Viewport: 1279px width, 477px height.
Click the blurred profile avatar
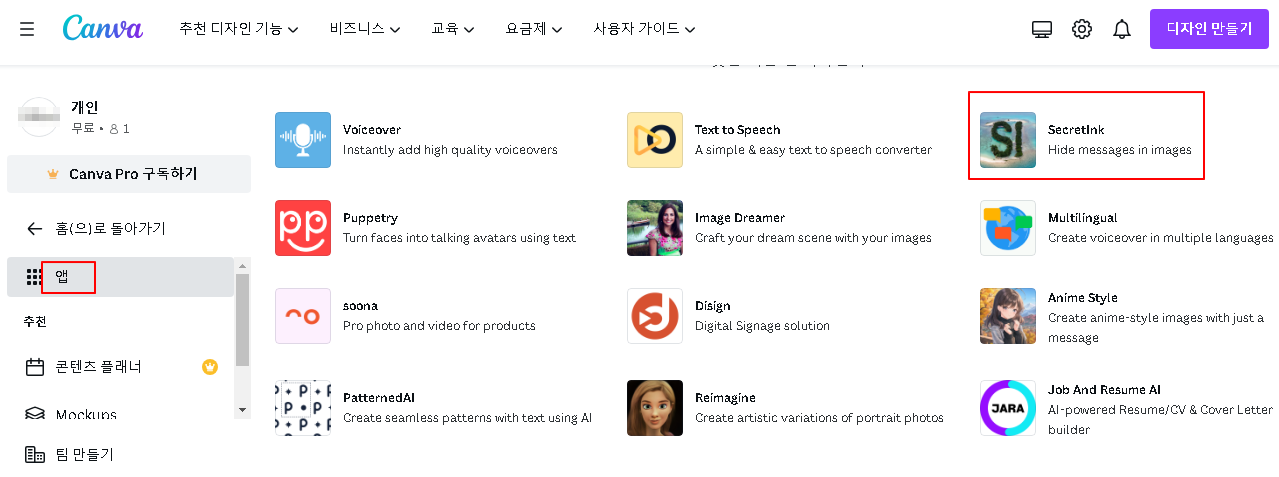click(x=39, y=117)
